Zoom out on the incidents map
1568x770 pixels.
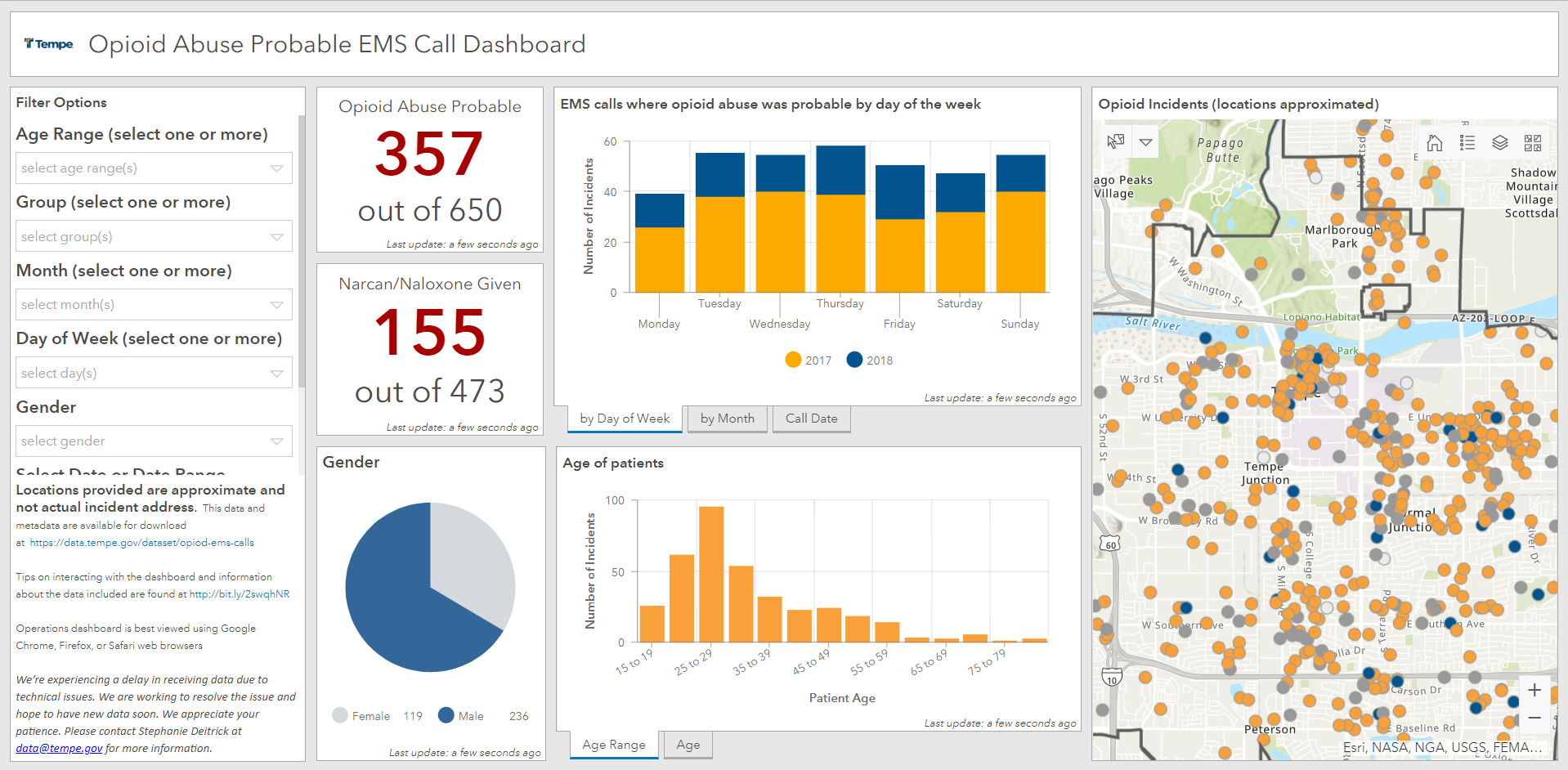tap(1534, 719)
